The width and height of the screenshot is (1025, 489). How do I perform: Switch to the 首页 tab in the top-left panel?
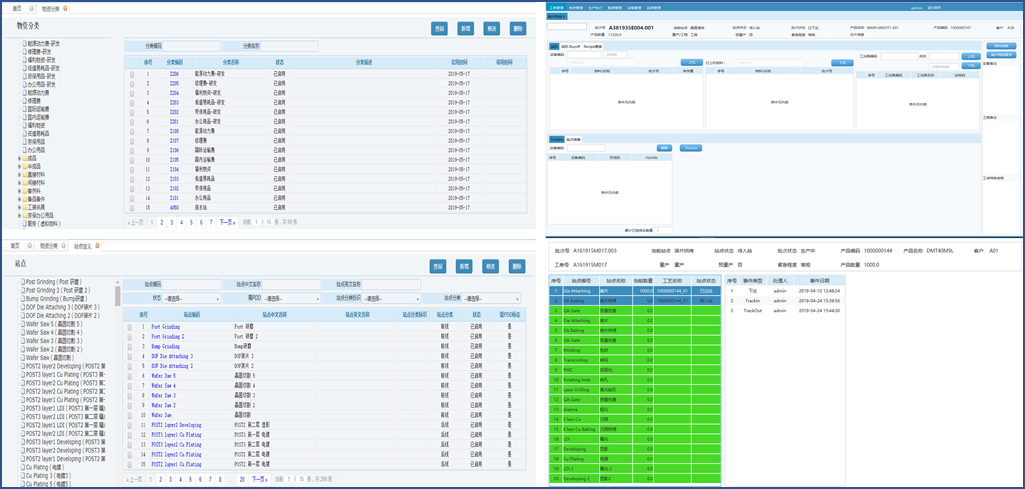[x=15, y=7]
